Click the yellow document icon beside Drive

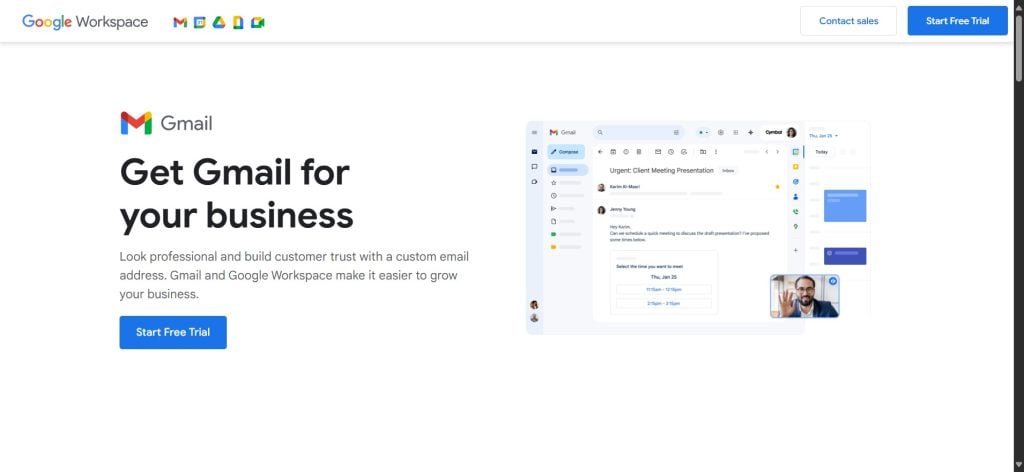pos(238,22)
